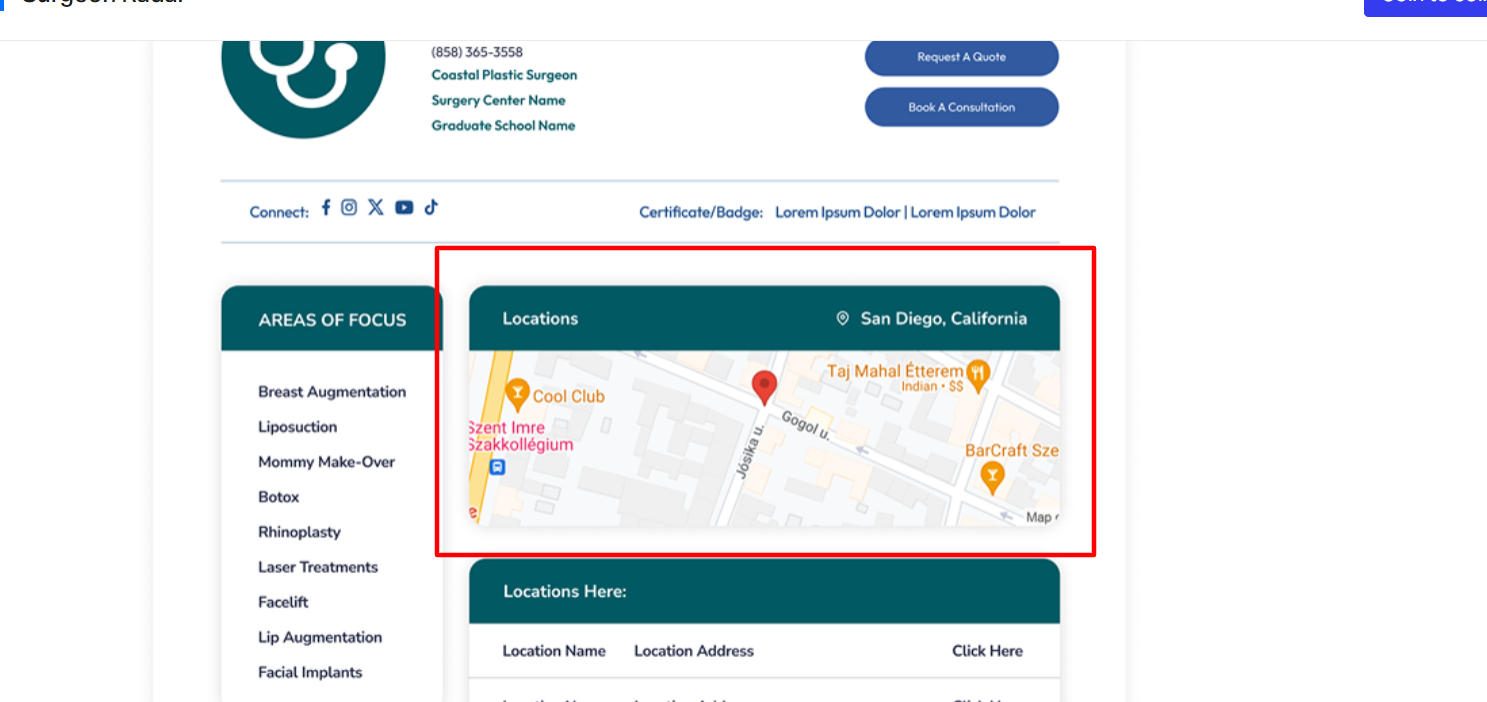The width and height of the screenshot is (1487, 702).
Task: Click the Taj Mahal Étterem restaurant marker
Action: tap(978, 375)
